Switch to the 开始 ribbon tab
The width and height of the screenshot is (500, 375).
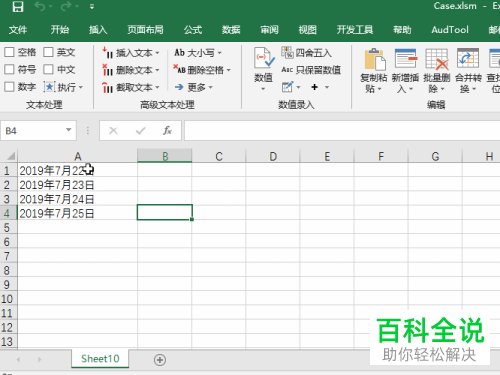point(60,30)
